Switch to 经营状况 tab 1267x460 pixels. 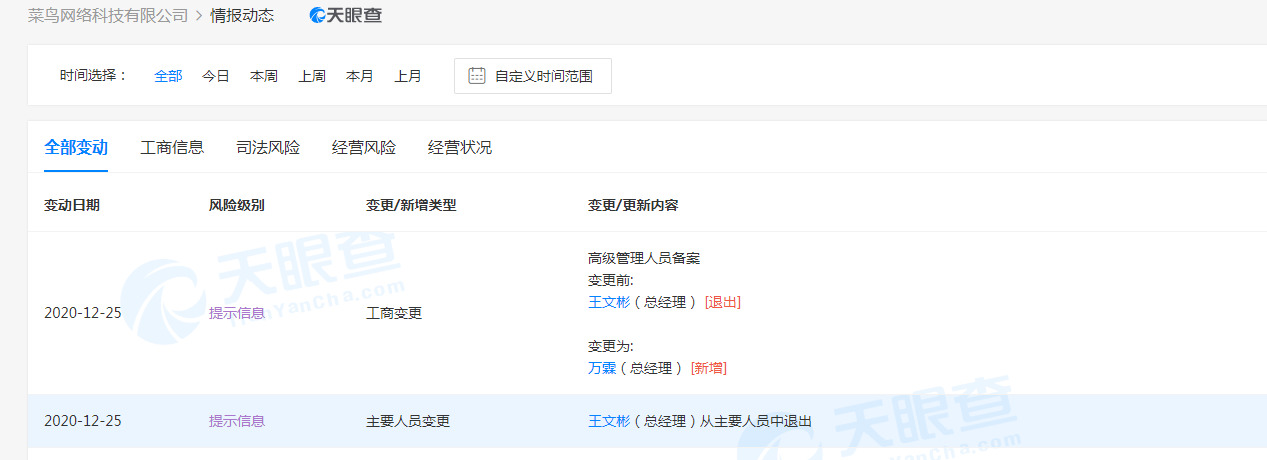point(460,148)
